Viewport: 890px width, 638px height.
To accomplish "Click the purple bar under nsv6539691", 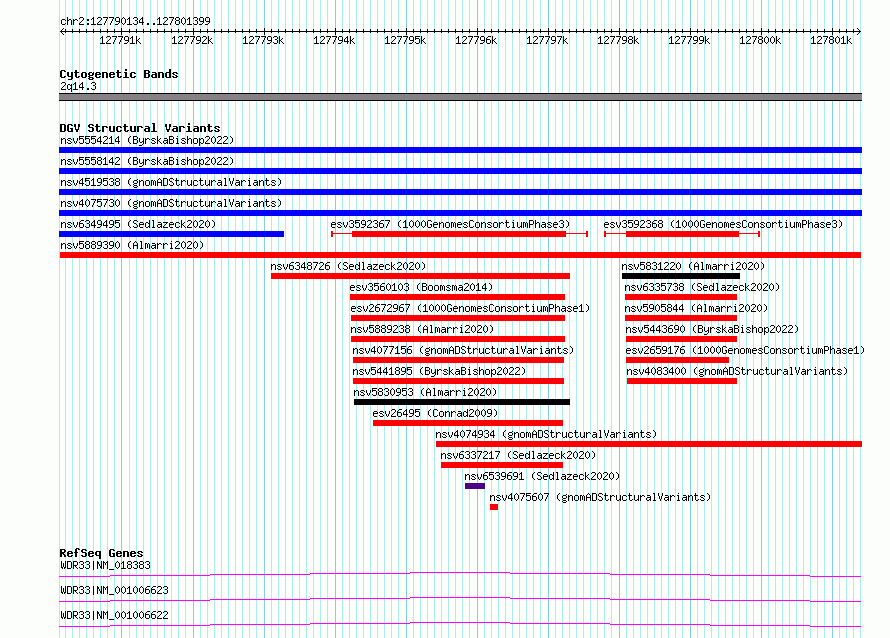I will [475, 486].
